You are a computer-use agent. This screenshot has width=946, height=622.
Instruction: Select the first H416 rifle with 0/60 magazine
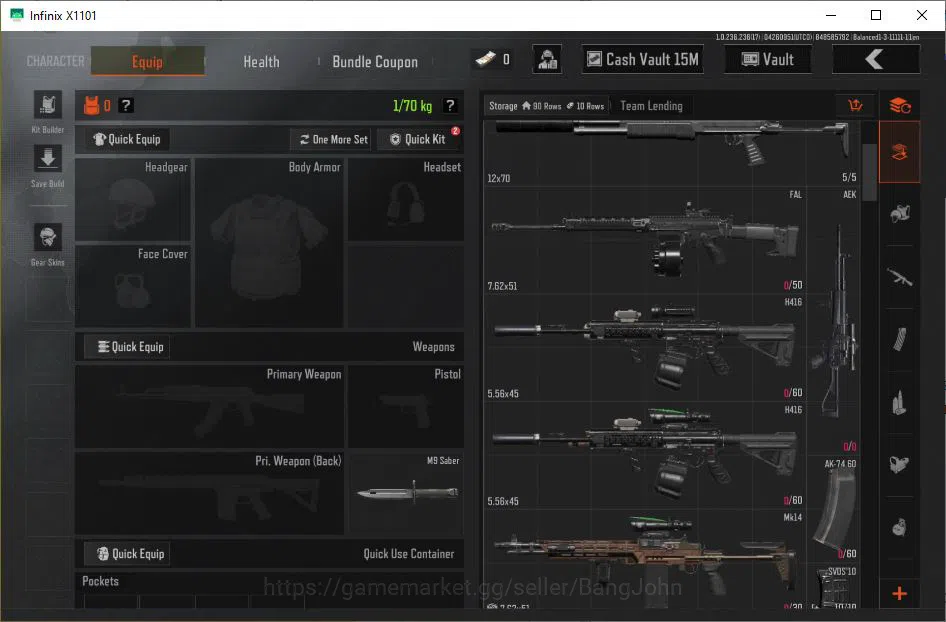645,348
